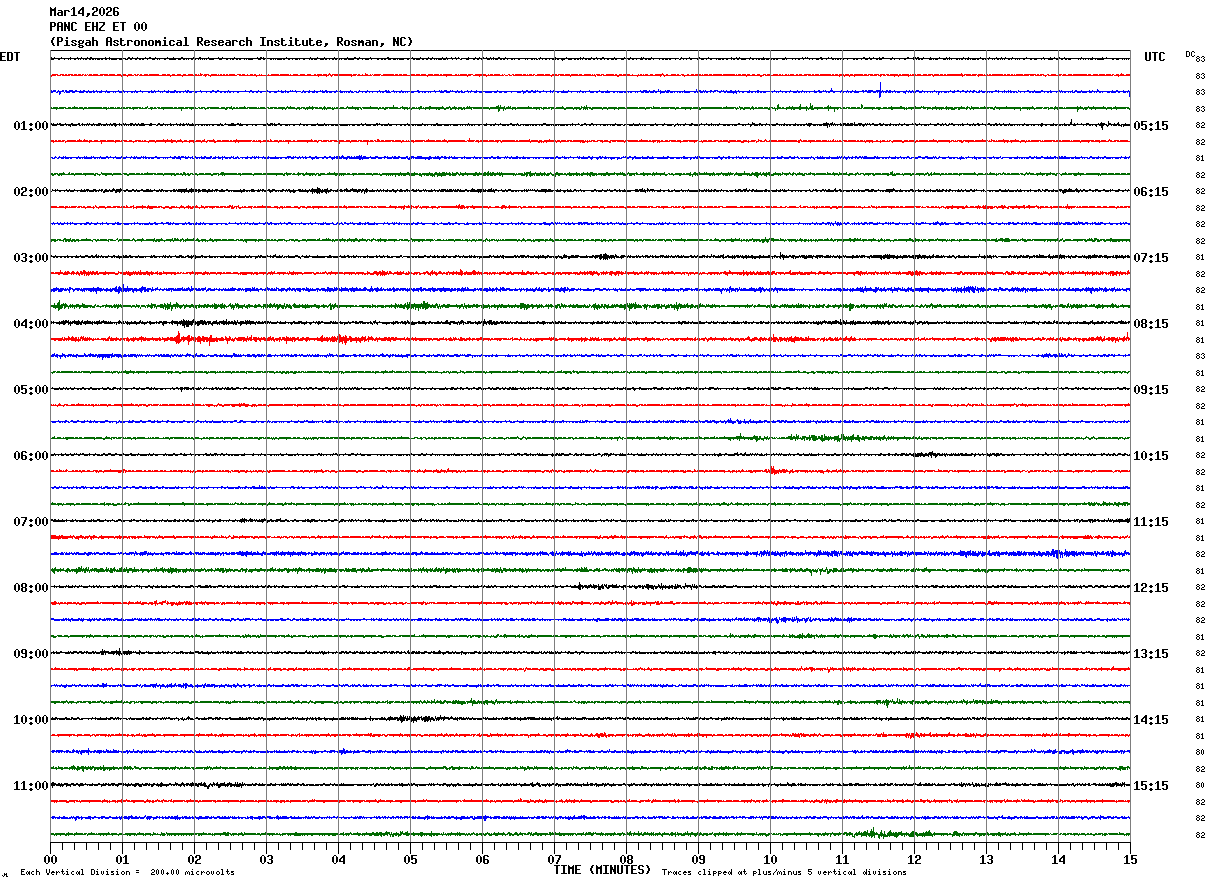Screen dimensions: 1210x886
Task: Click the minute 07 axis tick label
Action: pyautogui.click(x=554, y=859)
